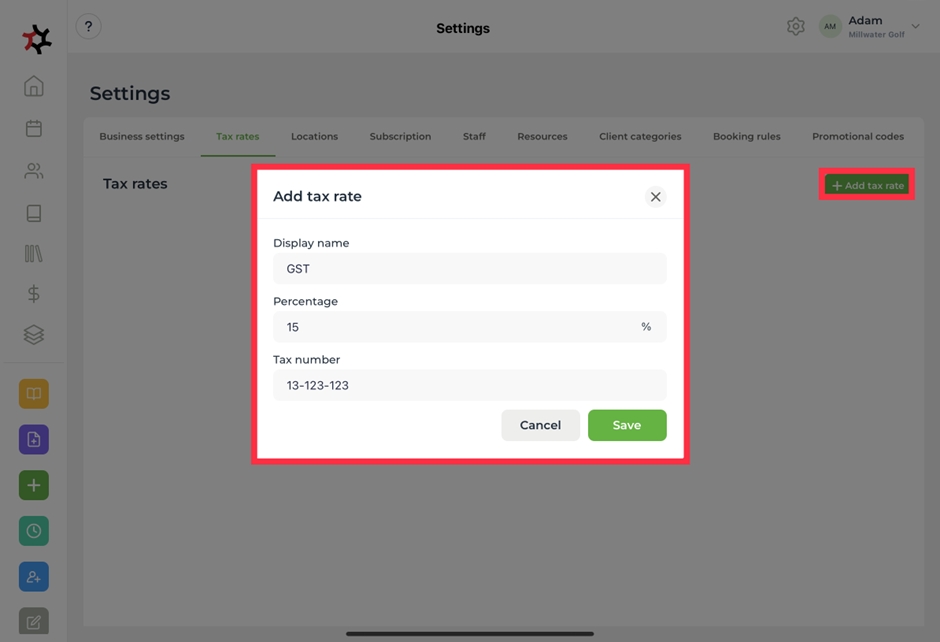Click the Display name input field
The image size is (940, 642).
coord(469,268)
